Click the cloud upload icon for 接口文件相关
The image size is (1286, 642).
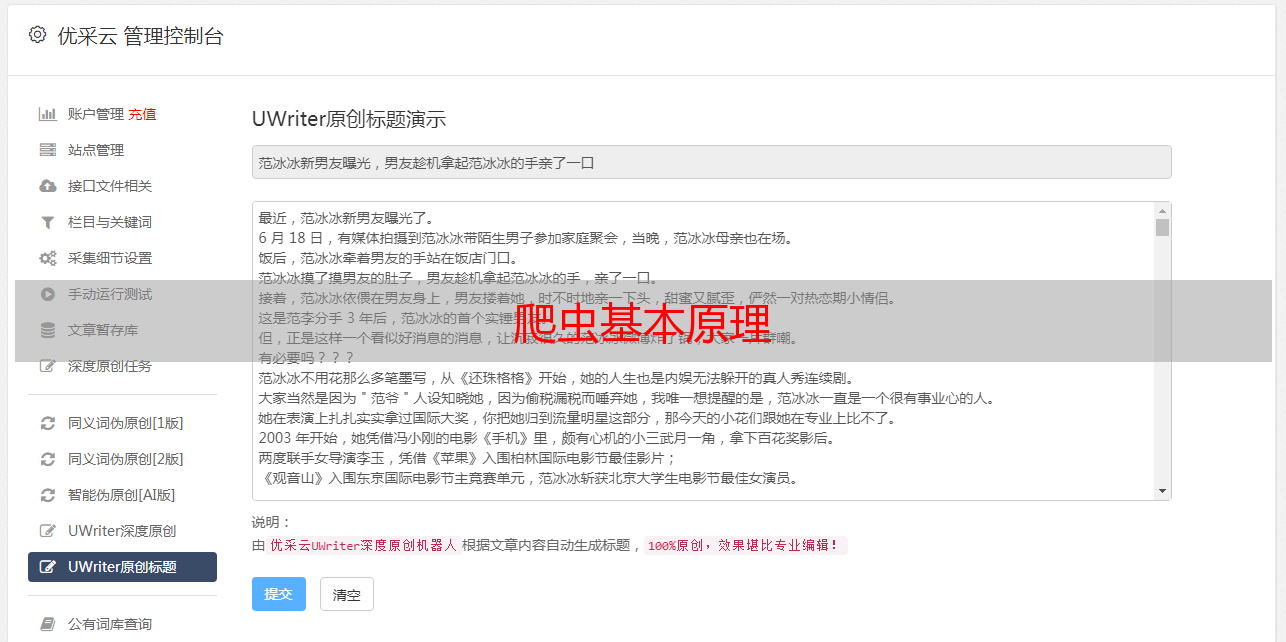[x=47, y=186]
